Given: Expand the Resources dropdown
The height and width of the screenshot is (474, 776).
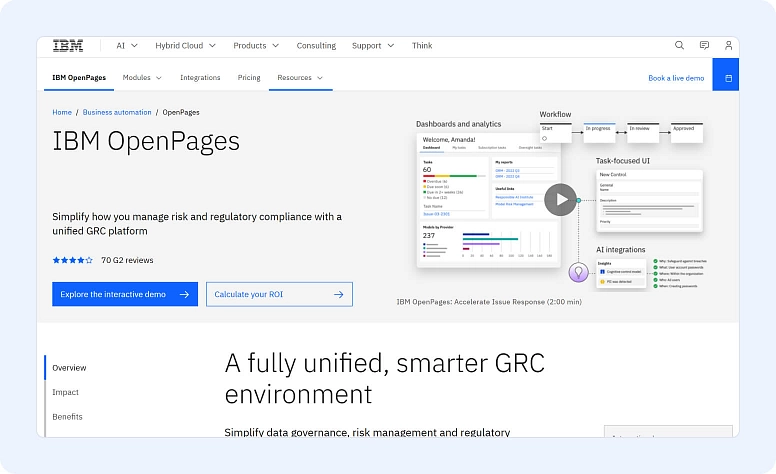Looking at the screenshot, I should click(300, 78).
